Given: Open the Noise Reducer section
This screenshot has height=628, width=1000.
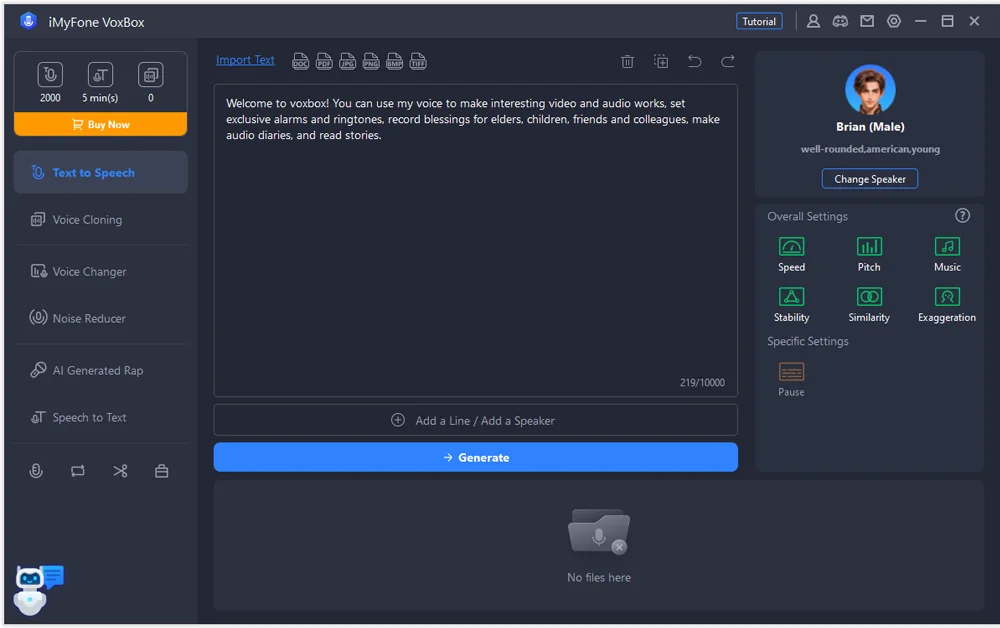Looking at the screenshot, I should (89, 319).
